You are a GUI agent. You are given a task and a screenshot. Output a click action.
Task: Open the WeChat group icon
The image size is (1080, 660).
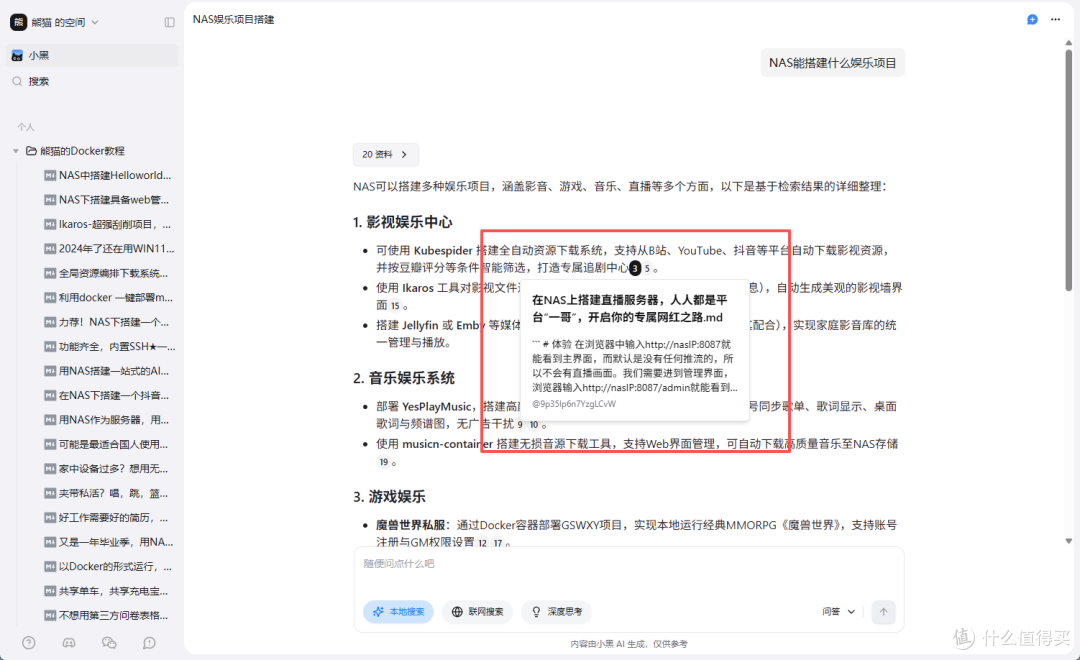coord(109,643)
